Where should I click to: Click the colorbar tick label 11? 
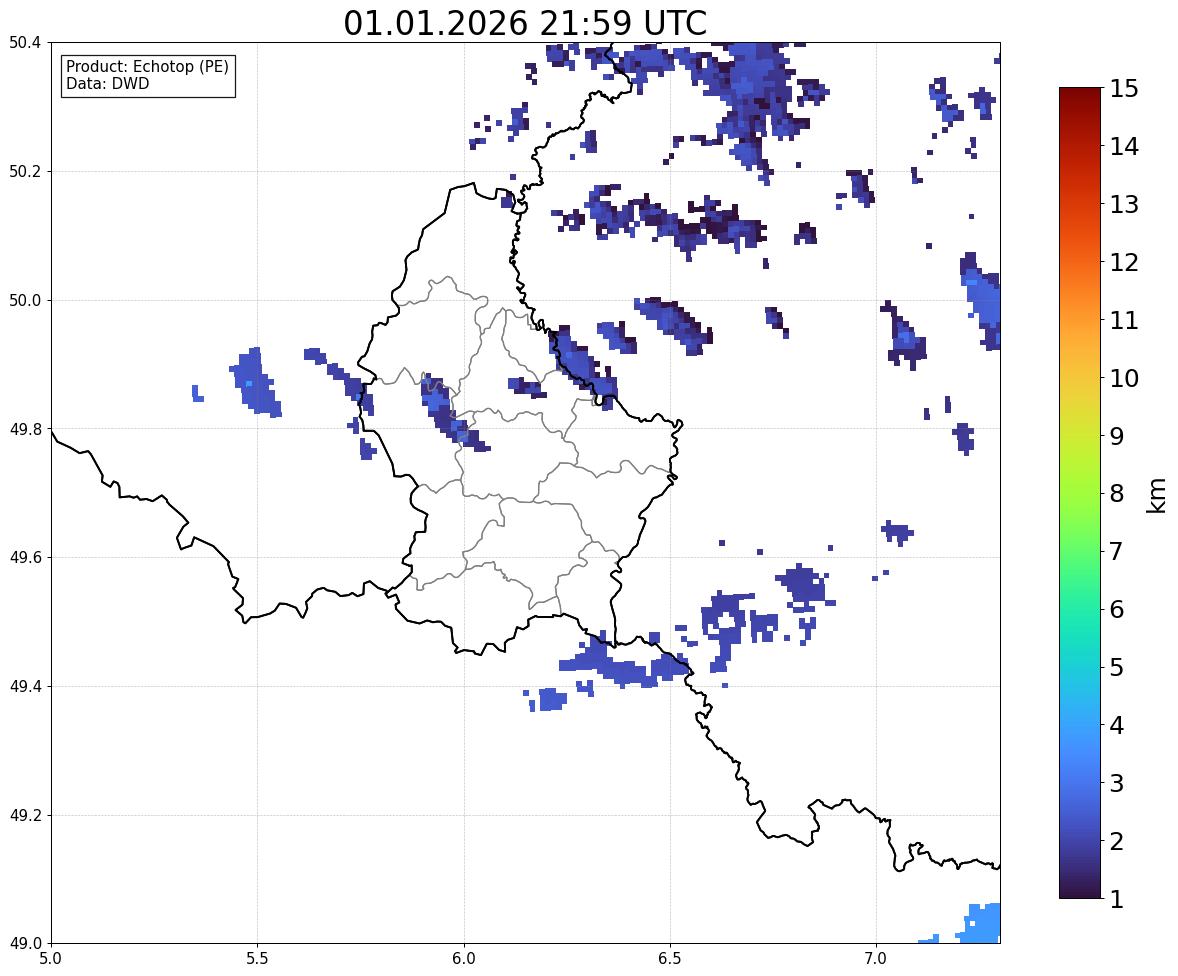pos(1124,320)
